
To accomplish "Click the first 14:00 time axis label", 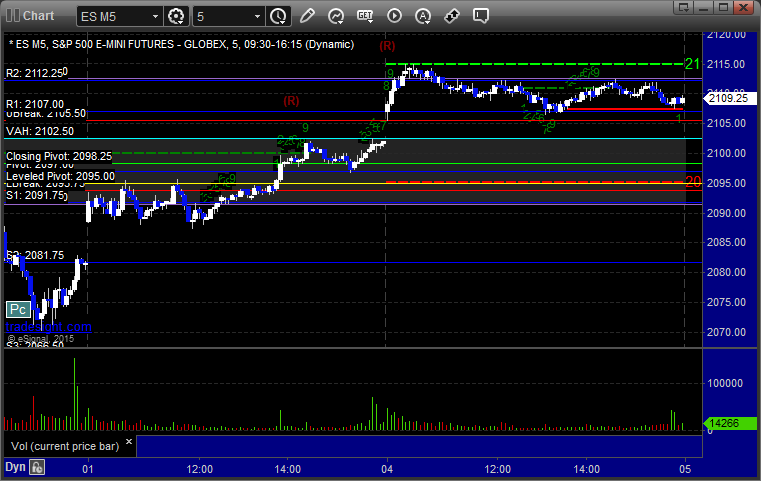I will pyautogui.click(x=288, y=469).
